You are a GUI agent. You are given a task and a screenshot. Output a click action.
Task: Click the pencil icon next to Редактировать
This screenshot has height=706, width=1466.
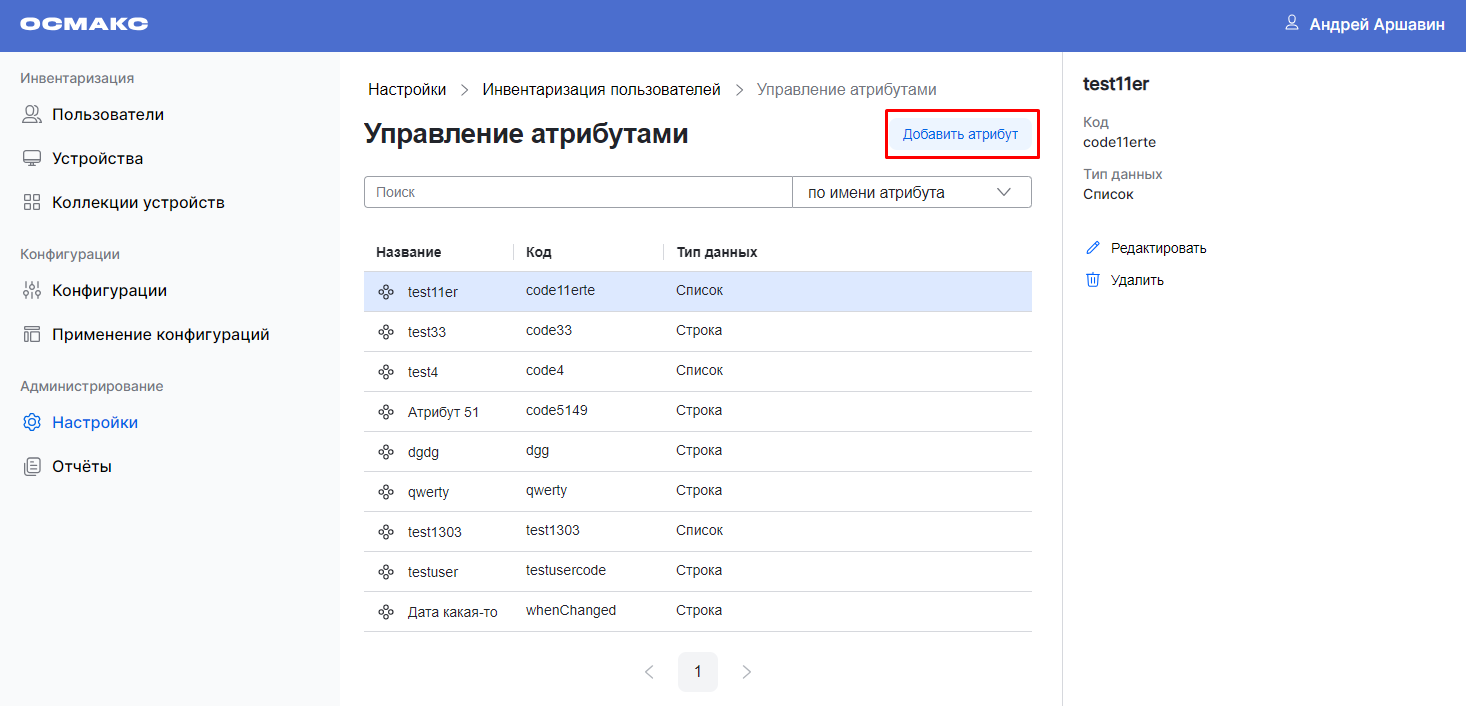coord(1093,248)
